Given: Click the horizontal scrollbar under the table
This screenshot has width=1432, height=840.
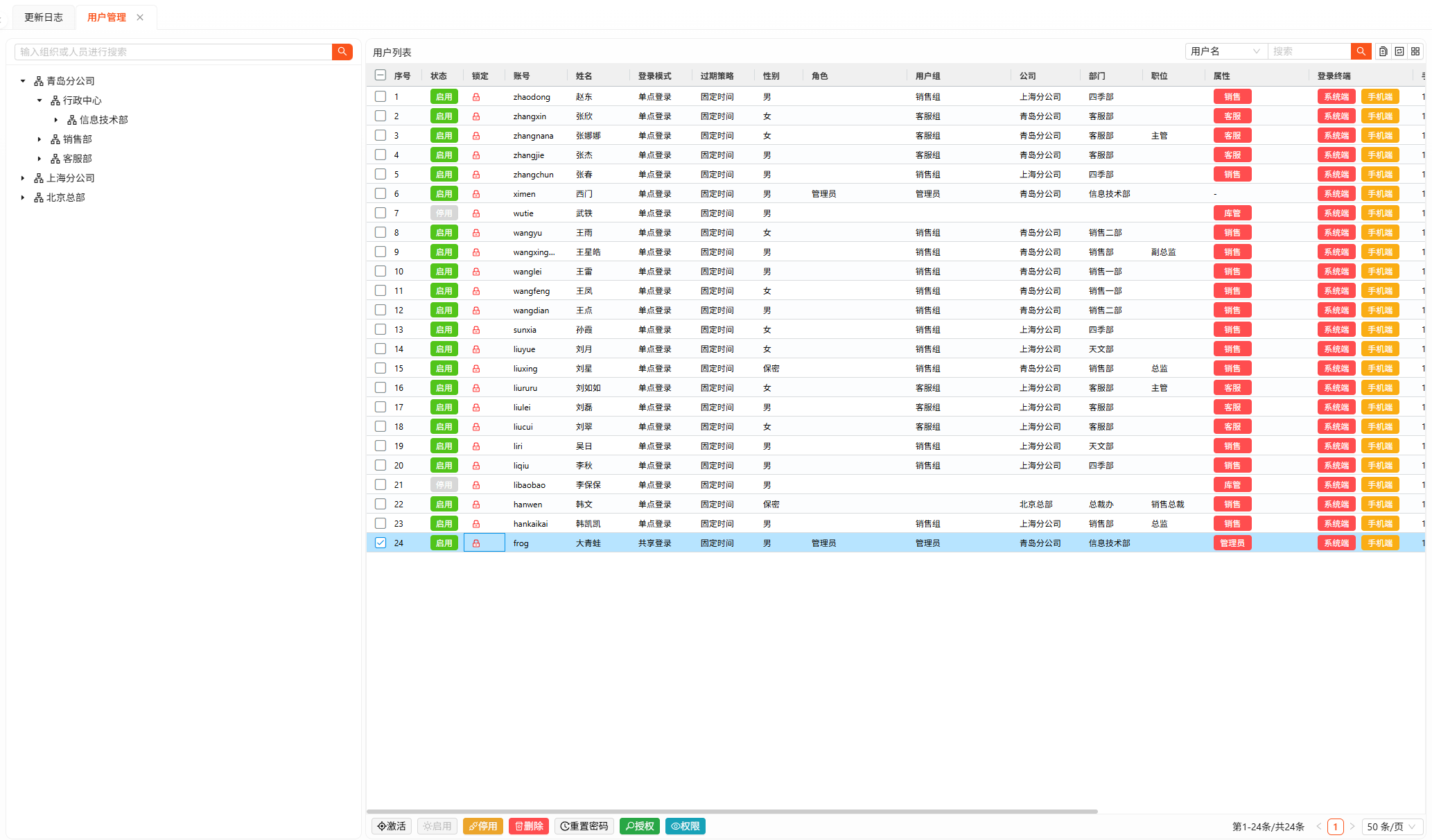Looking at the screenshot, I should [732, 811].
